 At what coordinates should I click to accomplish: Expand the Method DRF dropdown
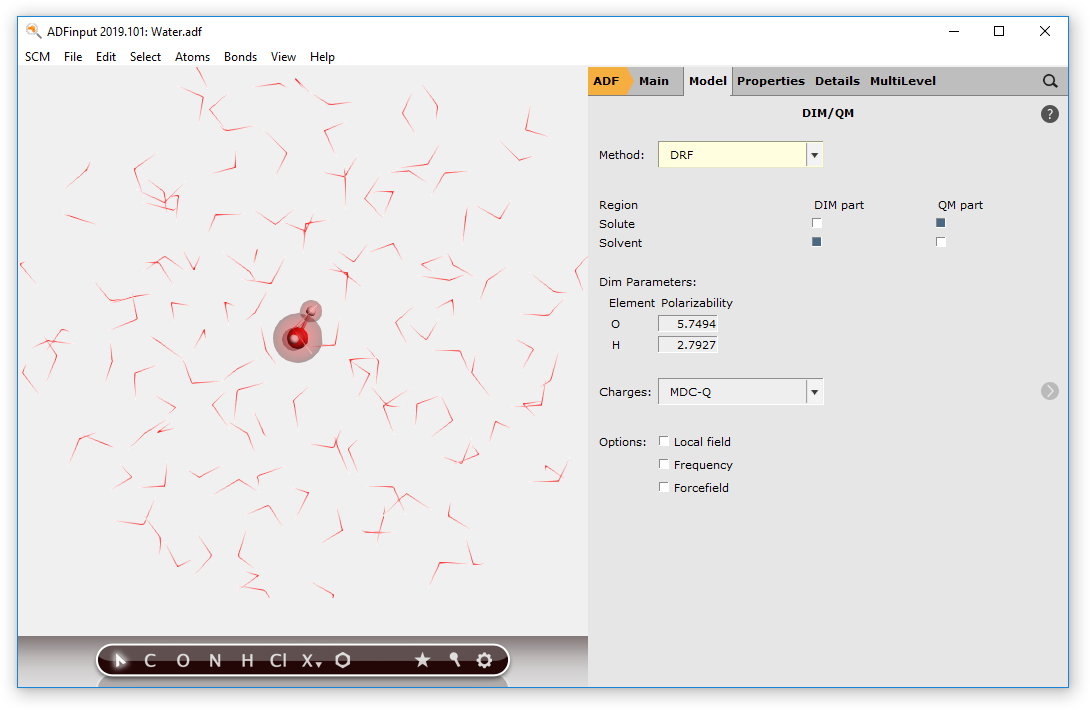(814, 155)
